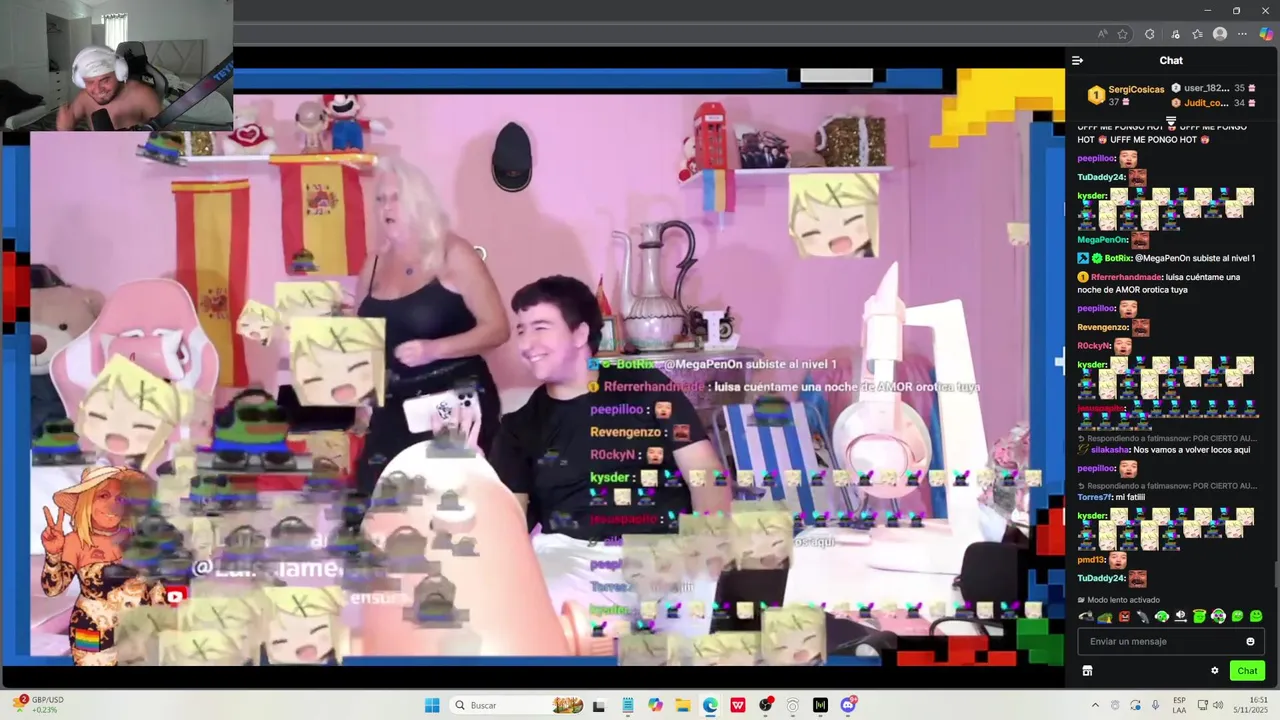
Task: Click username Revengenzo in chat
Action: [1103, 327]
